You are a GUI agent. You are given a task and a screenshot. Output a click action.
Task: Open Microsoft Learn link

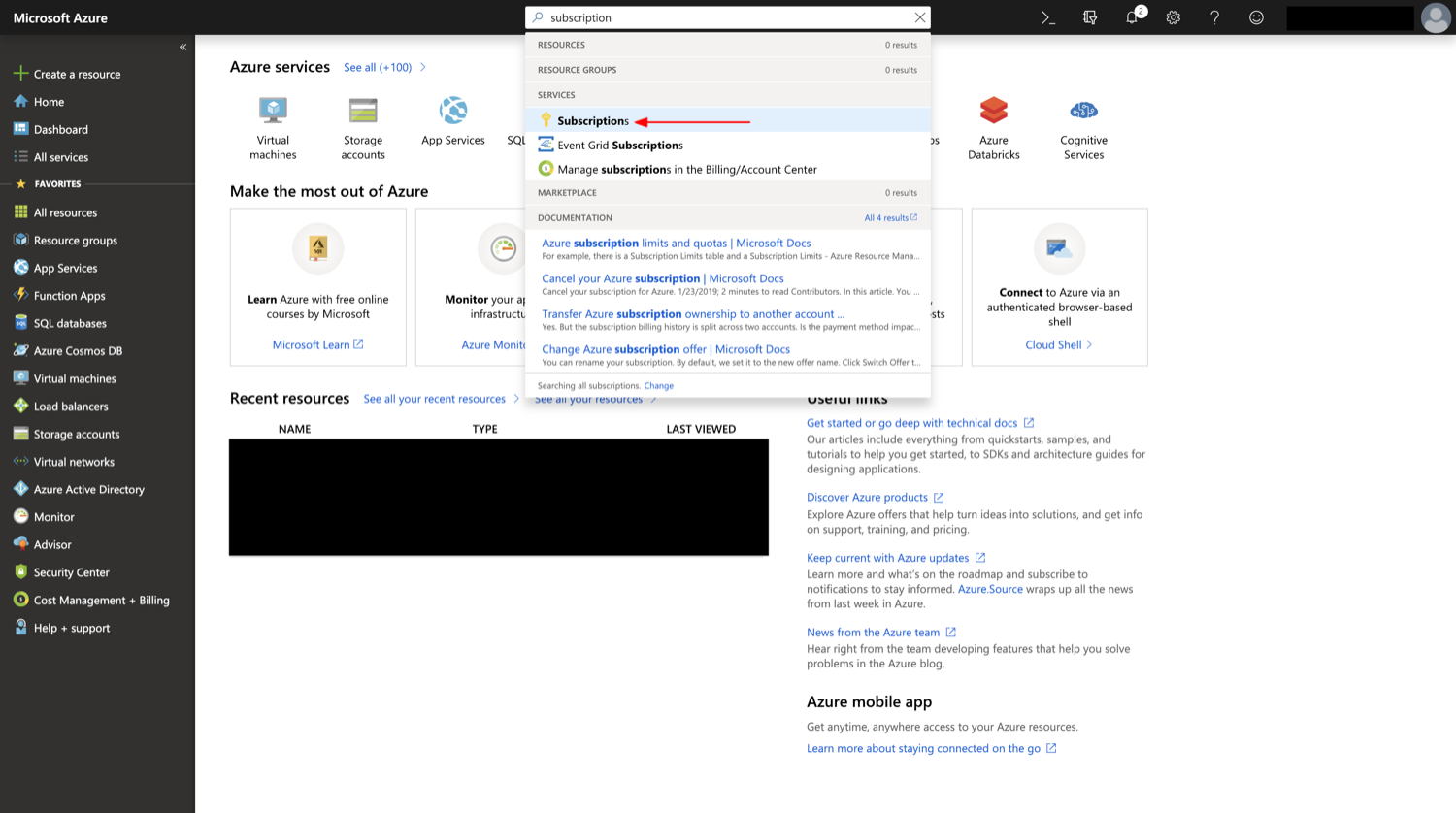point(317,344)
